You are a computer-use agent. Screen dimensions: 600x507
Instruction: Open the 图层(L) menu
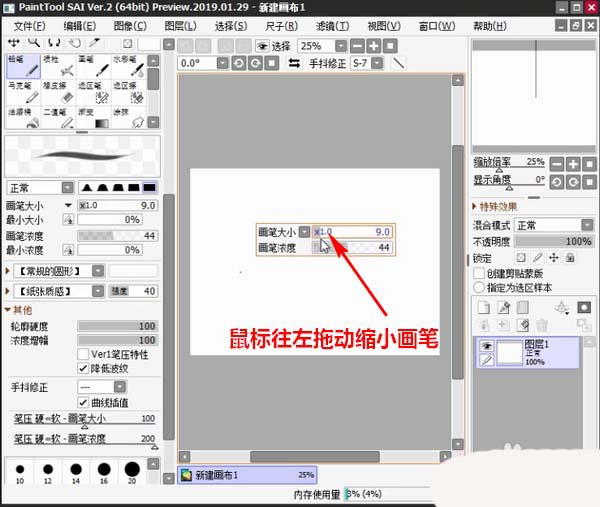tap(181, 26)
